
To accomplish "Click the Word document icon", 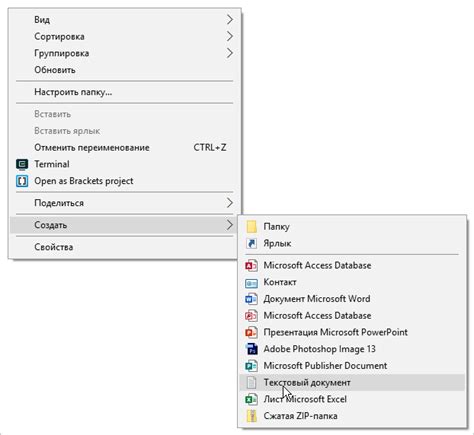I will click(x=251, y=299).
